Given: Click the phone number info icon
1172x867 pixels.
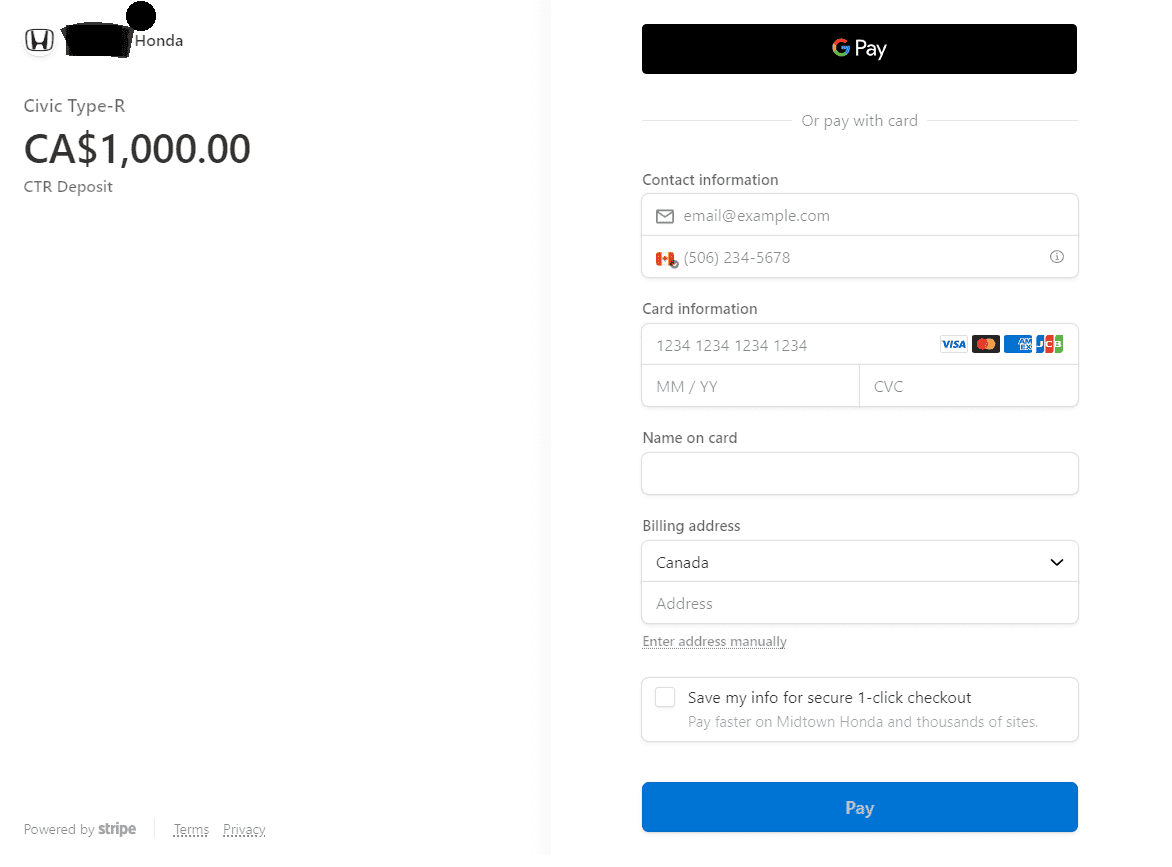Looking at the screenshot, I should (1056, 257).
